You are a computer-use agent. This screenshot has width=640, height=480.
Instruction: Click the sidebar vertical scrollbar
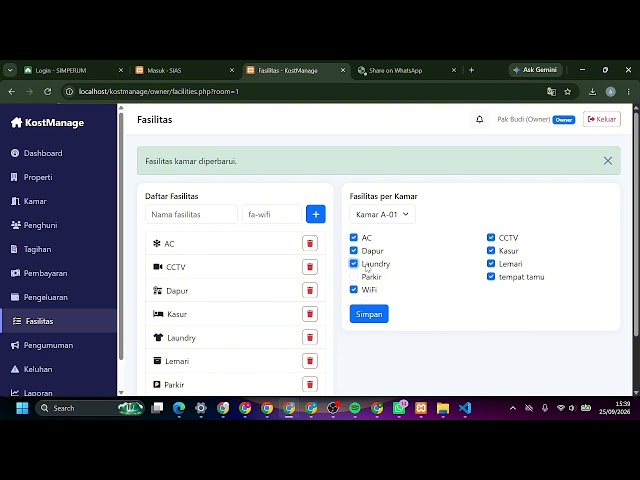[121, 237]
